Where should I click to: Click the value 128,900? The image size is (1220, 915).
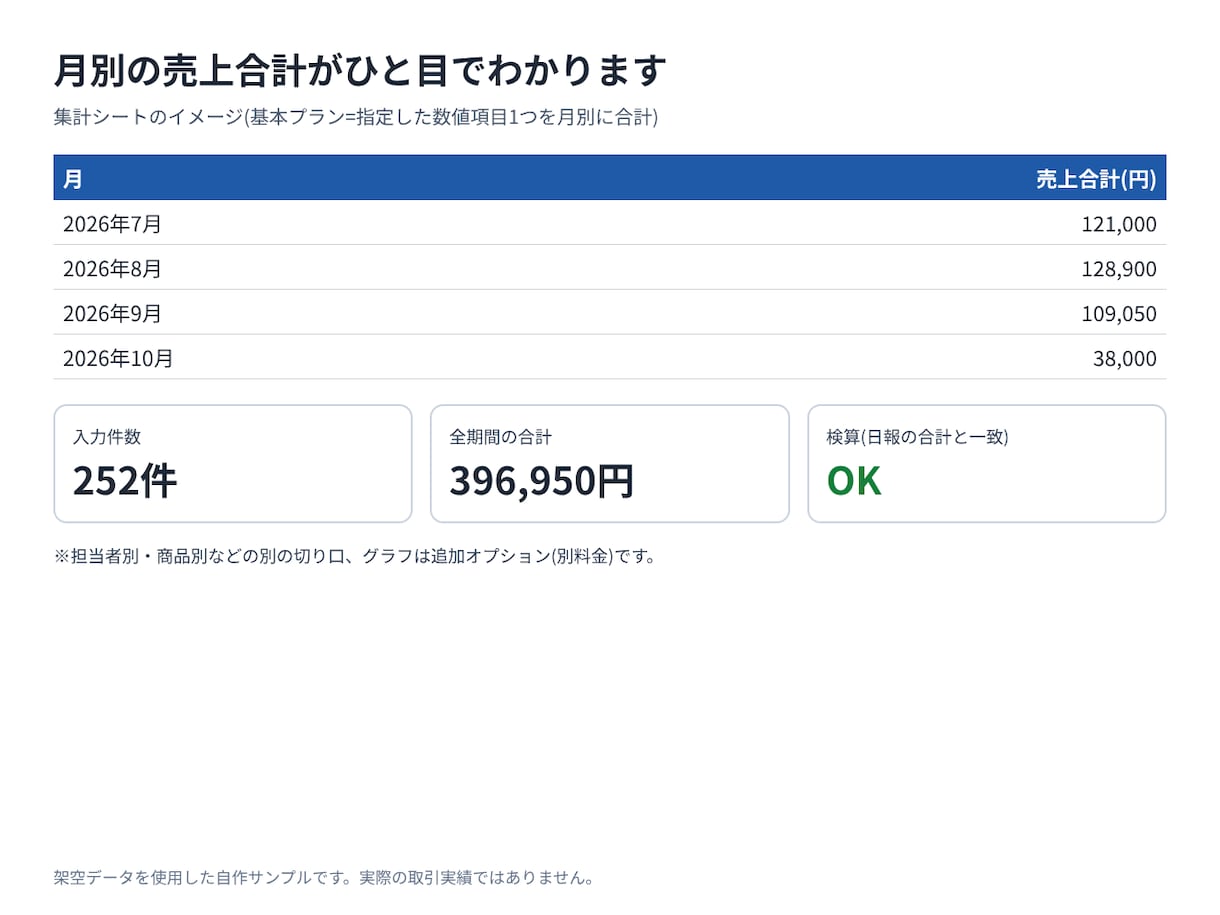(x=1119, y=269)
